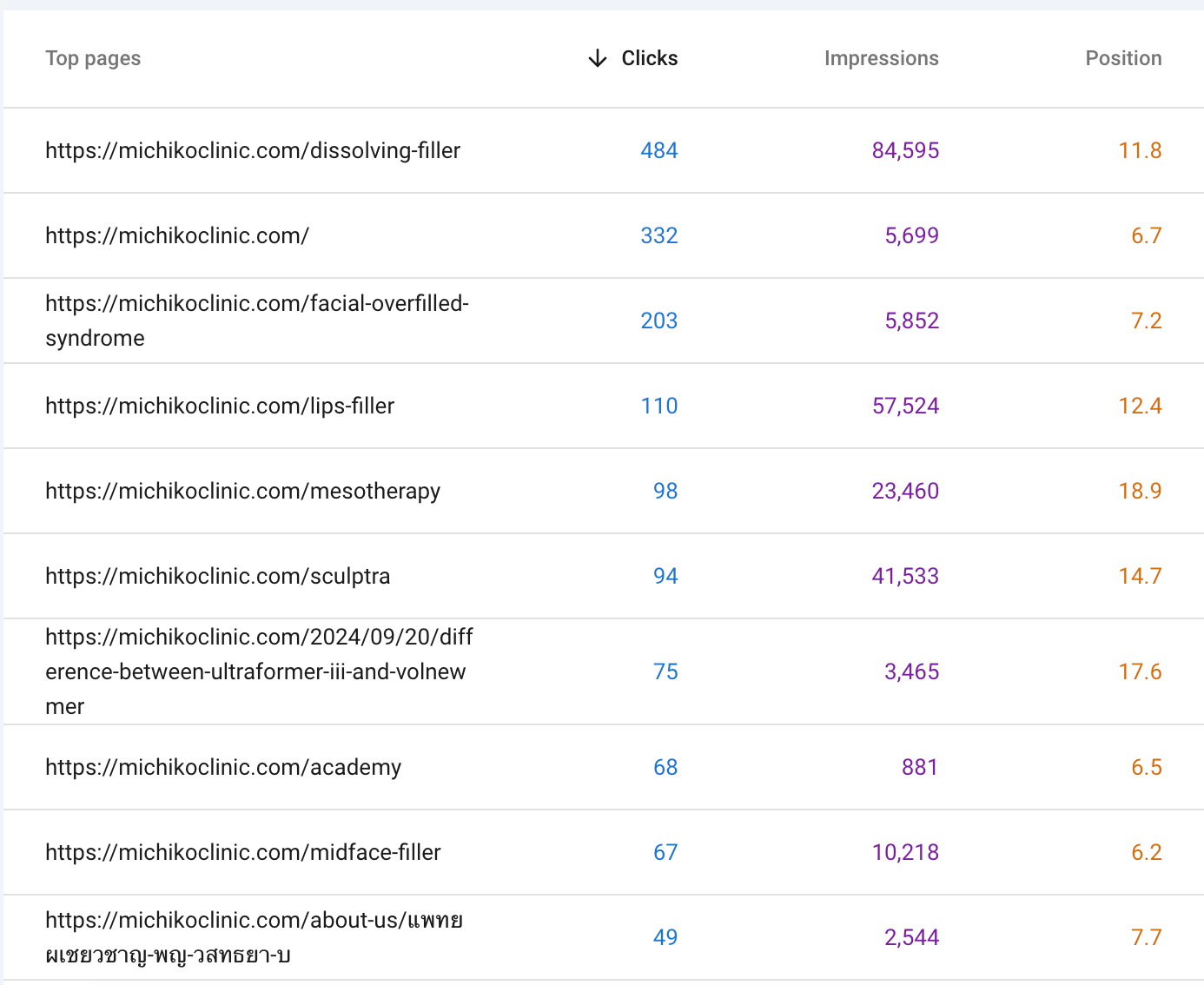Image resolution: width=1204 pixels, height=985 pixels.
Task: Select the mesotherapy page row
Action: click(243, 491)
